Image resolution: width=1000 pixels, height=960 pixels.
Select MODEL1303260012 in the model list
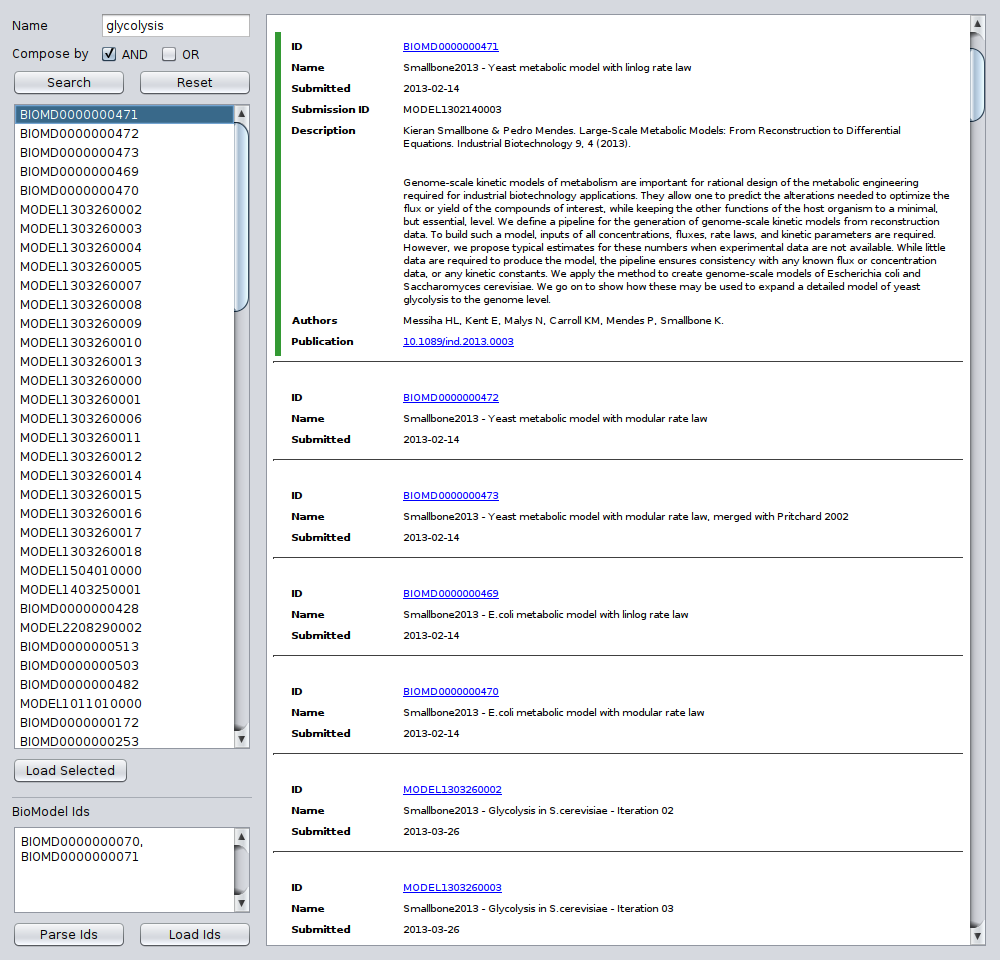point(124,457)
